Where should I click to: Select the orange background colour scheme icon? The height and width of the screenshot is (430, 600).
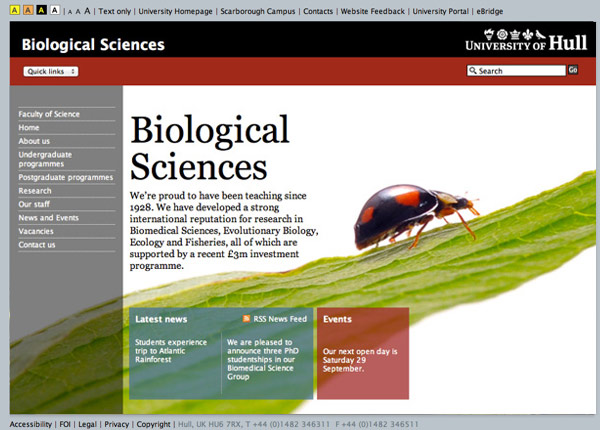28,10
